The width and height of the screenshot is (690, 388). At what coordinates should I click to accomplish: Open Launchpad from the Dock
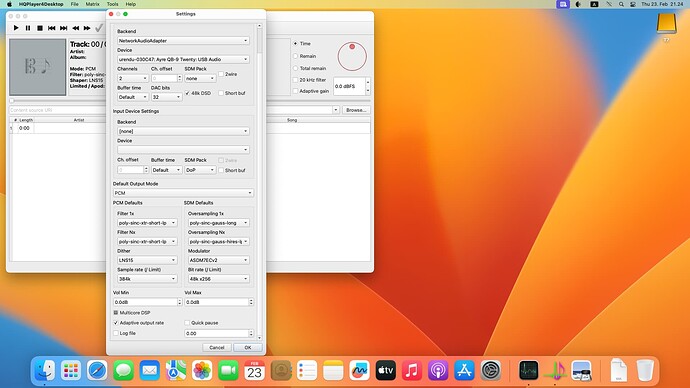71,371
